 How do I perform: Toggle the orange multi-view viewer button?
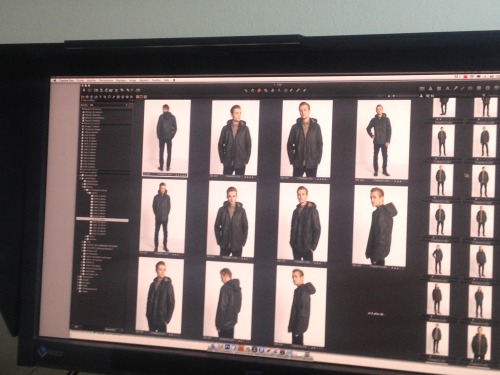click(x=137, y=97)
